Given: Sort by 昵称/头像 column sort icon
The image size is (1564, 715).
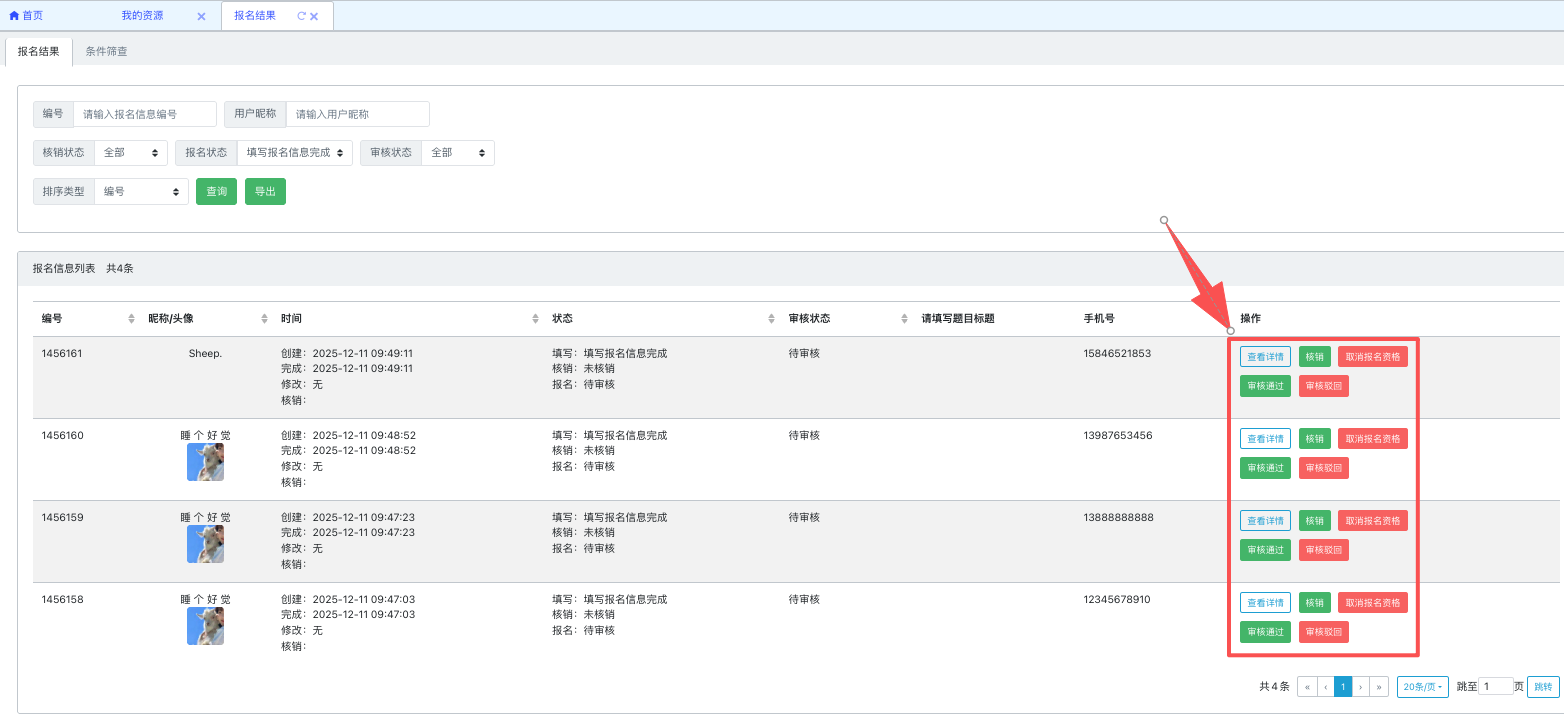Looking at the screenshot, I should [x=265, y=319].
